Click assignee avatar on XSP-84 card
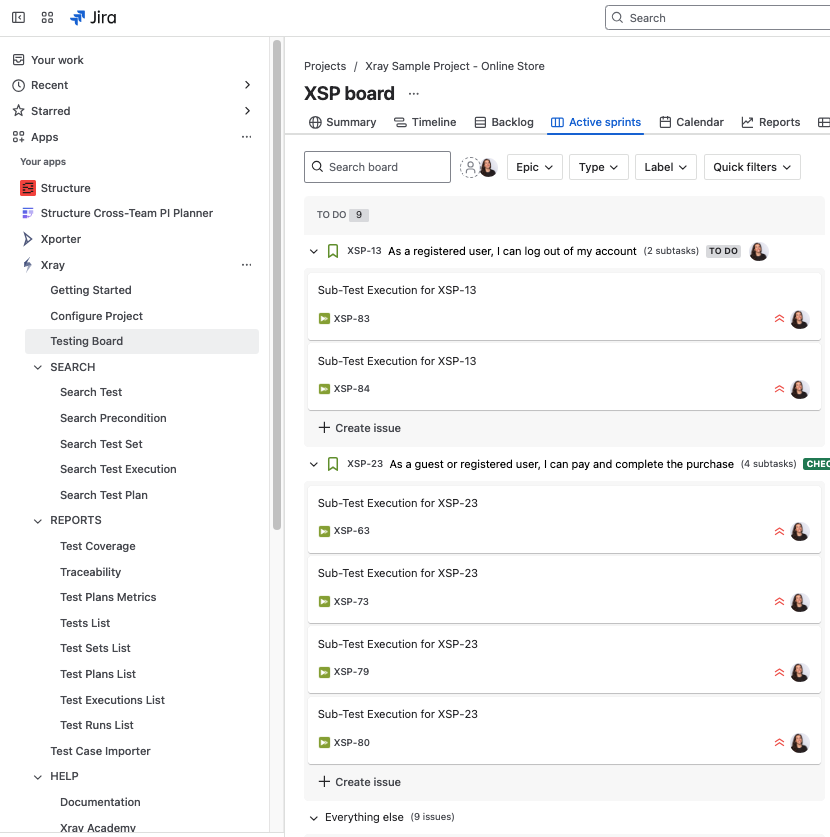This screenshot has width=830, height=837. [x=800, y=389]
